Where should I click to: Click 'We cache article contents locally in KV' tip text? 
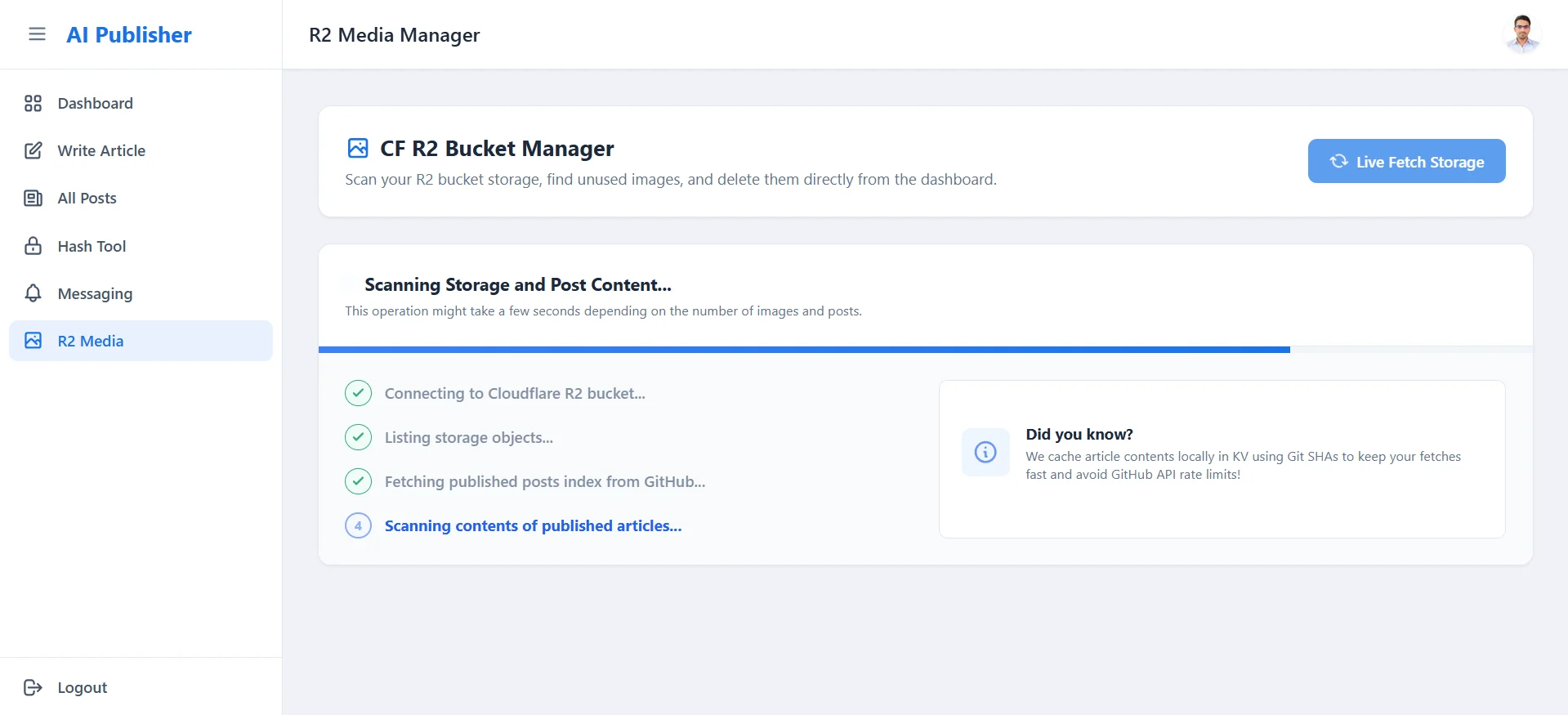coord(1243,465)
